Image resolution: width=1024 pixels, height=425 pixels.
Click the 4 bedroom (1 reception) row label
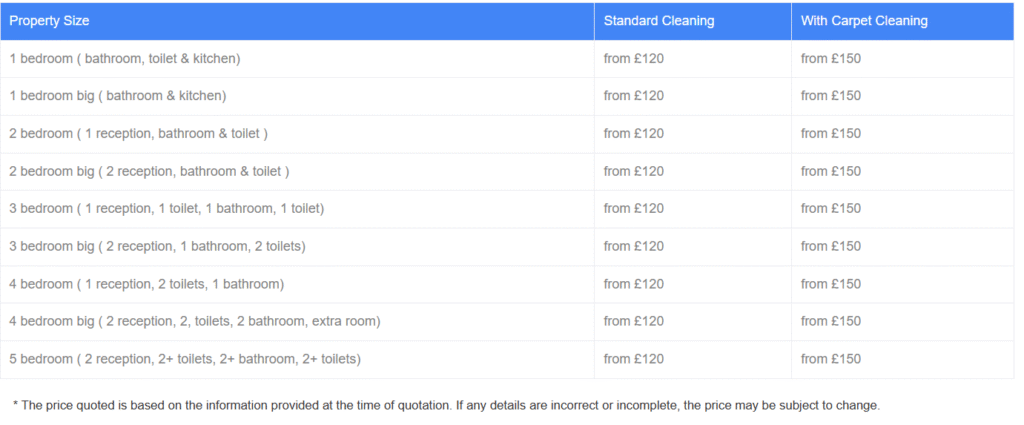(x=147, y=284)
